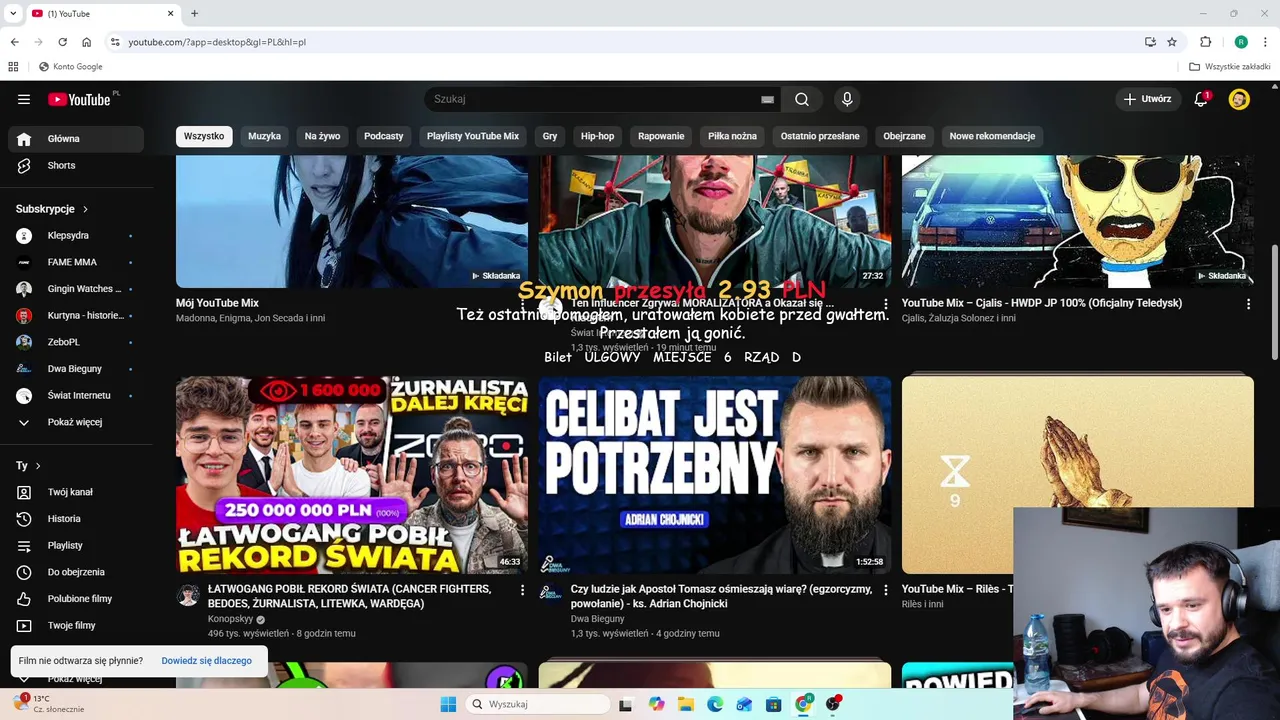Open YouTube notifications bell

(x=1202, y=99)
